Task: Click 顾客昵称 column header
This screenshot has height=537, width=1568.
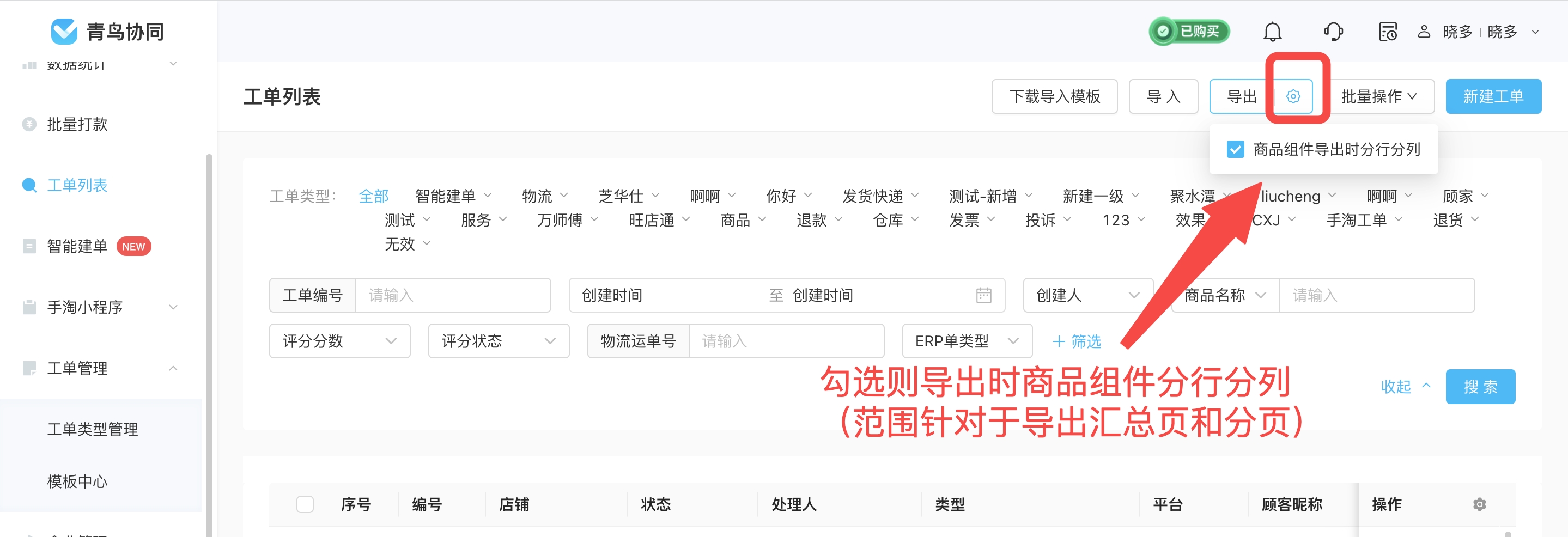Action: 1292,504
